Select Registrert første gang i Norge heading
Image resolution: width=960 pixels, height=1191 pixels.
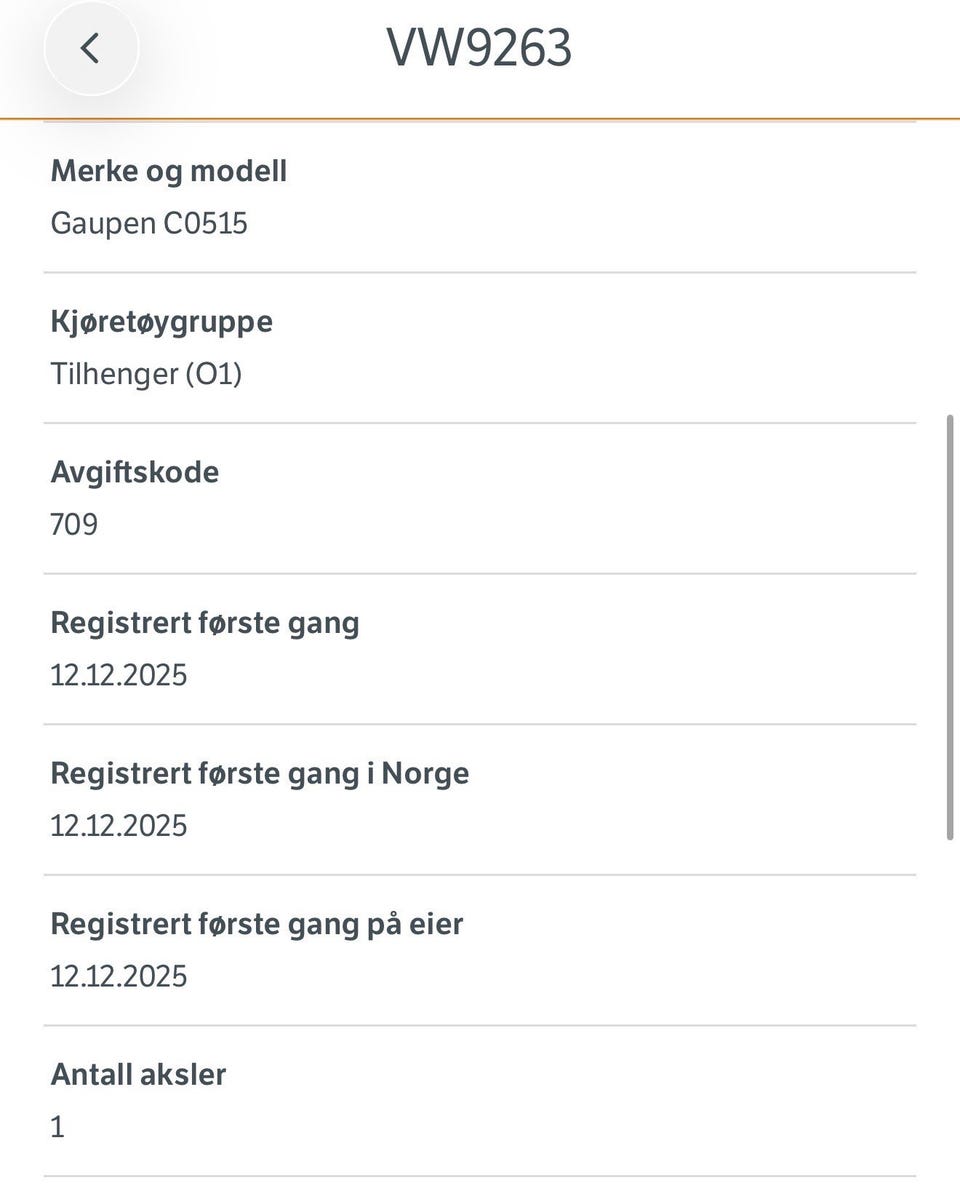tap(260, 773)
